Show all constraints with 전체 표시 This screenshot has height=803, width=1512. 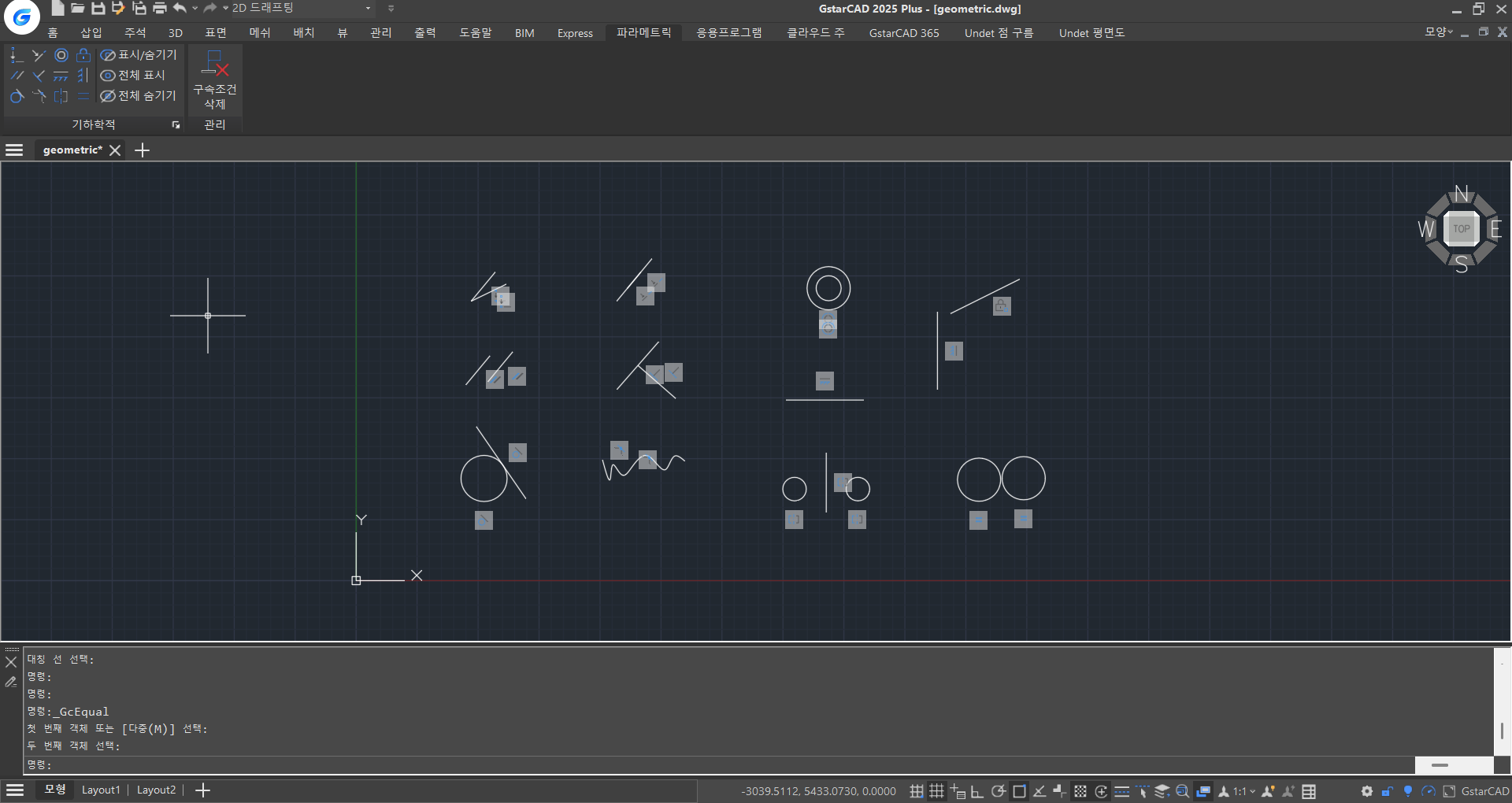point(133,76)
